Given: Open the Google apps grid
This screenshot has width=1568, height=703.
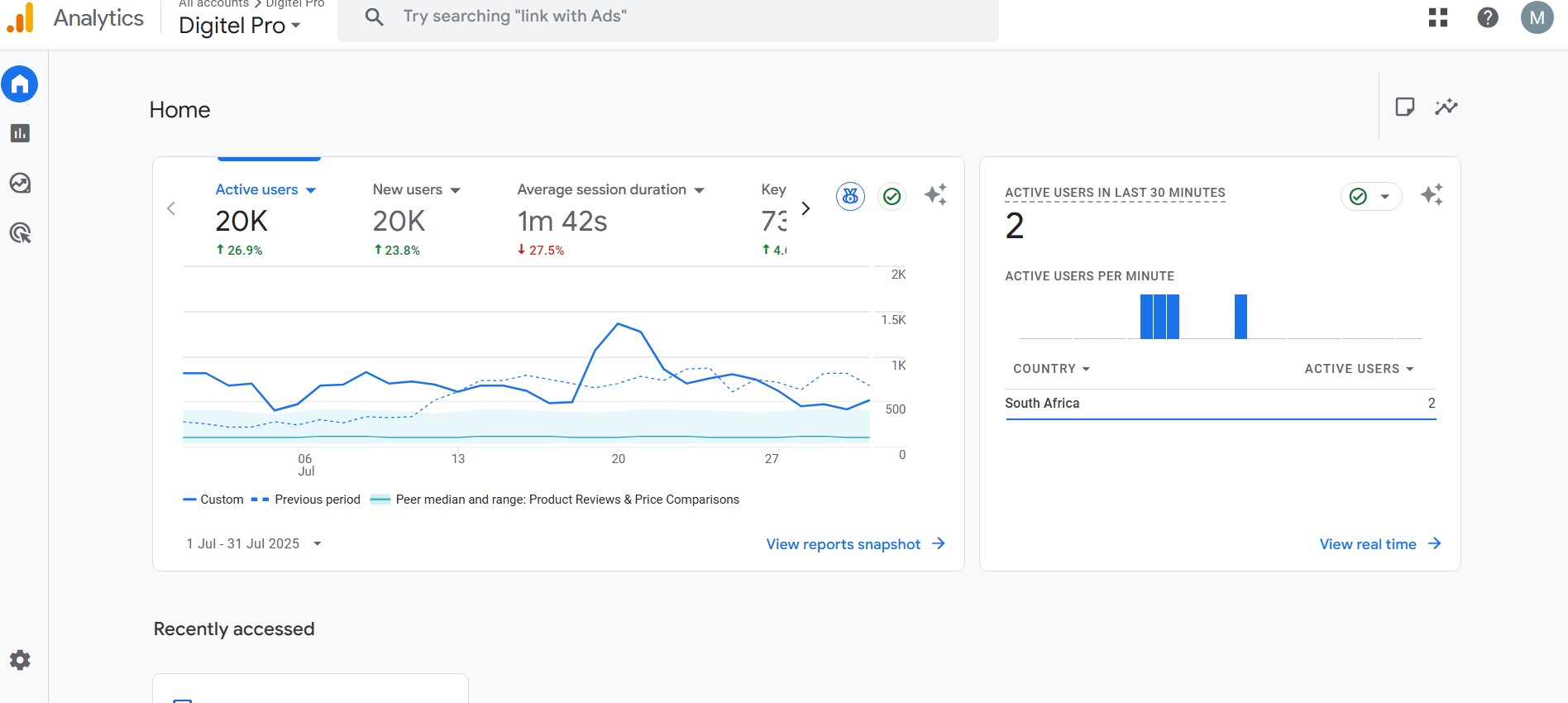Looking at the screenshot, I should (x=1438, y=17).
